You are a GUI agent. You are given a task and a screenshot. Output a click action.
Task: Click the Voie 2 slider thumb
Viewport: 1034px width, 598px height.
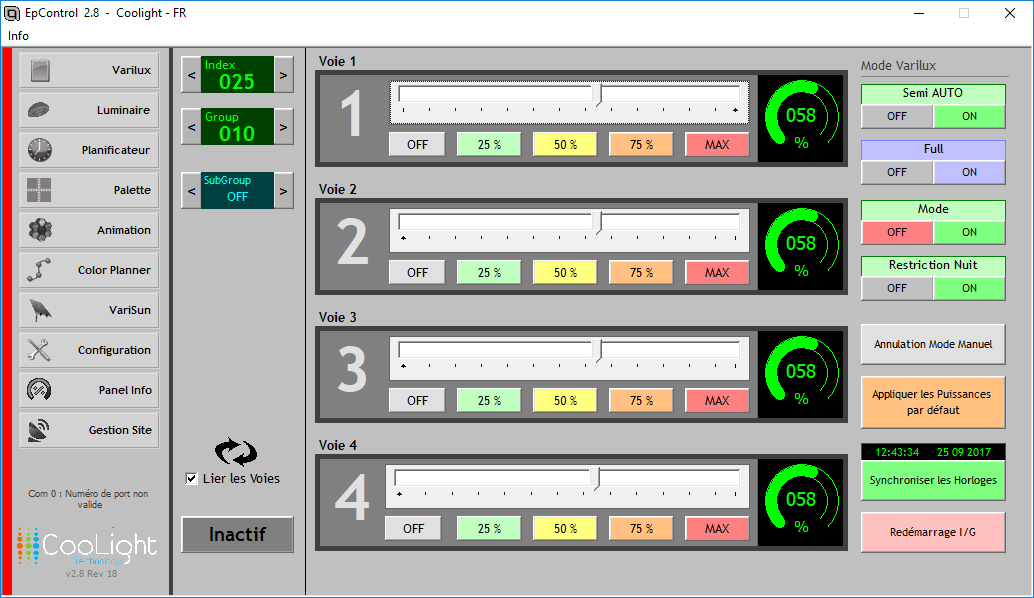598,223
